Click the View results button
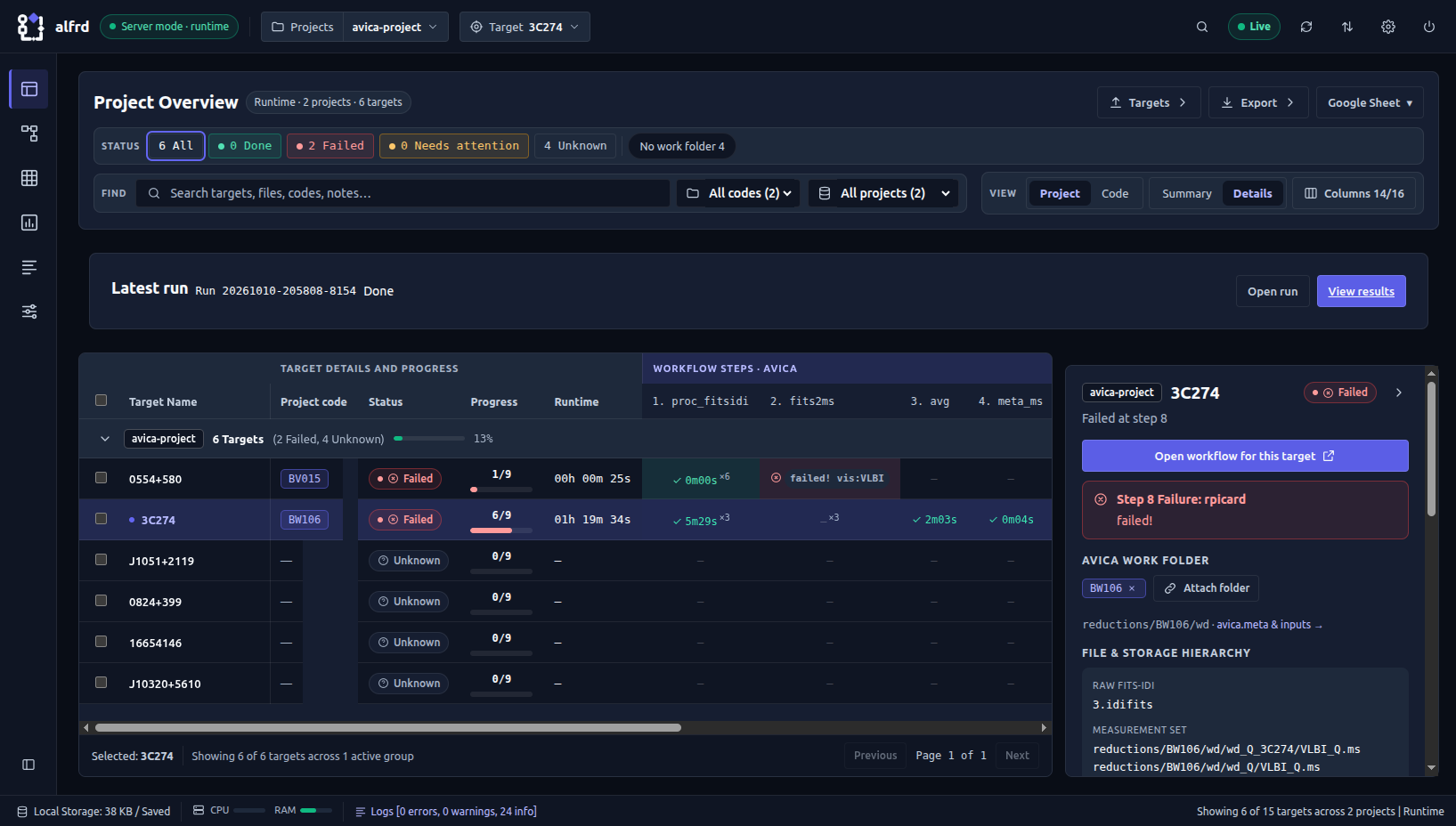1456x826 pixels. [1361, 291]
